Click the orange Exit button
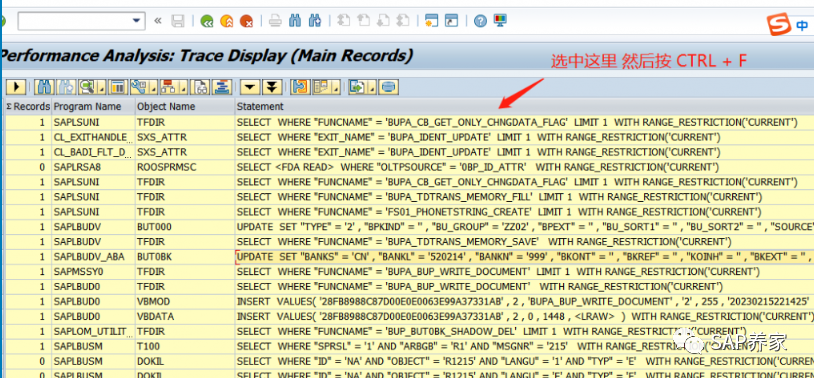This screenshot has height=378, width=814. [x=226, y=21]
